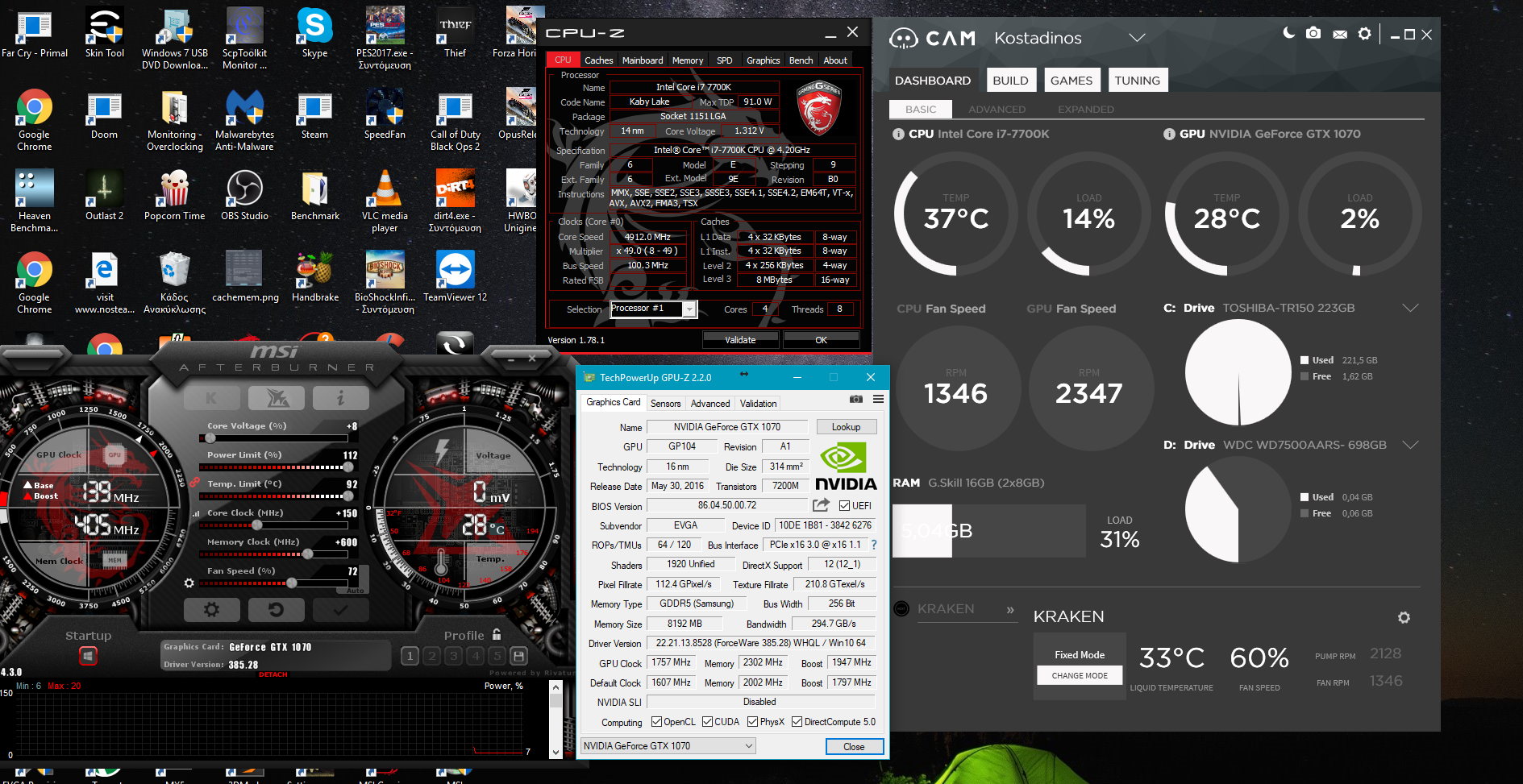
Task: Toggle Afterburner Startup Windows button
Action: click(88, 656)
